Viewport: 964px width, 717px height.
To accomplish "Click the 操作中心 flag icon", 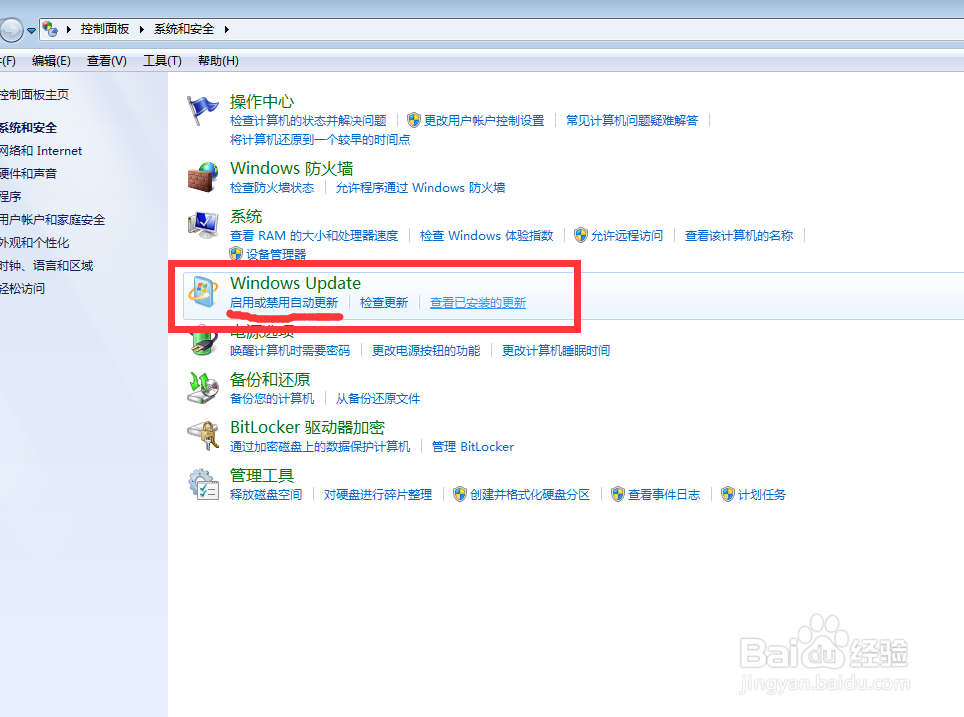I will coord(203,109).
